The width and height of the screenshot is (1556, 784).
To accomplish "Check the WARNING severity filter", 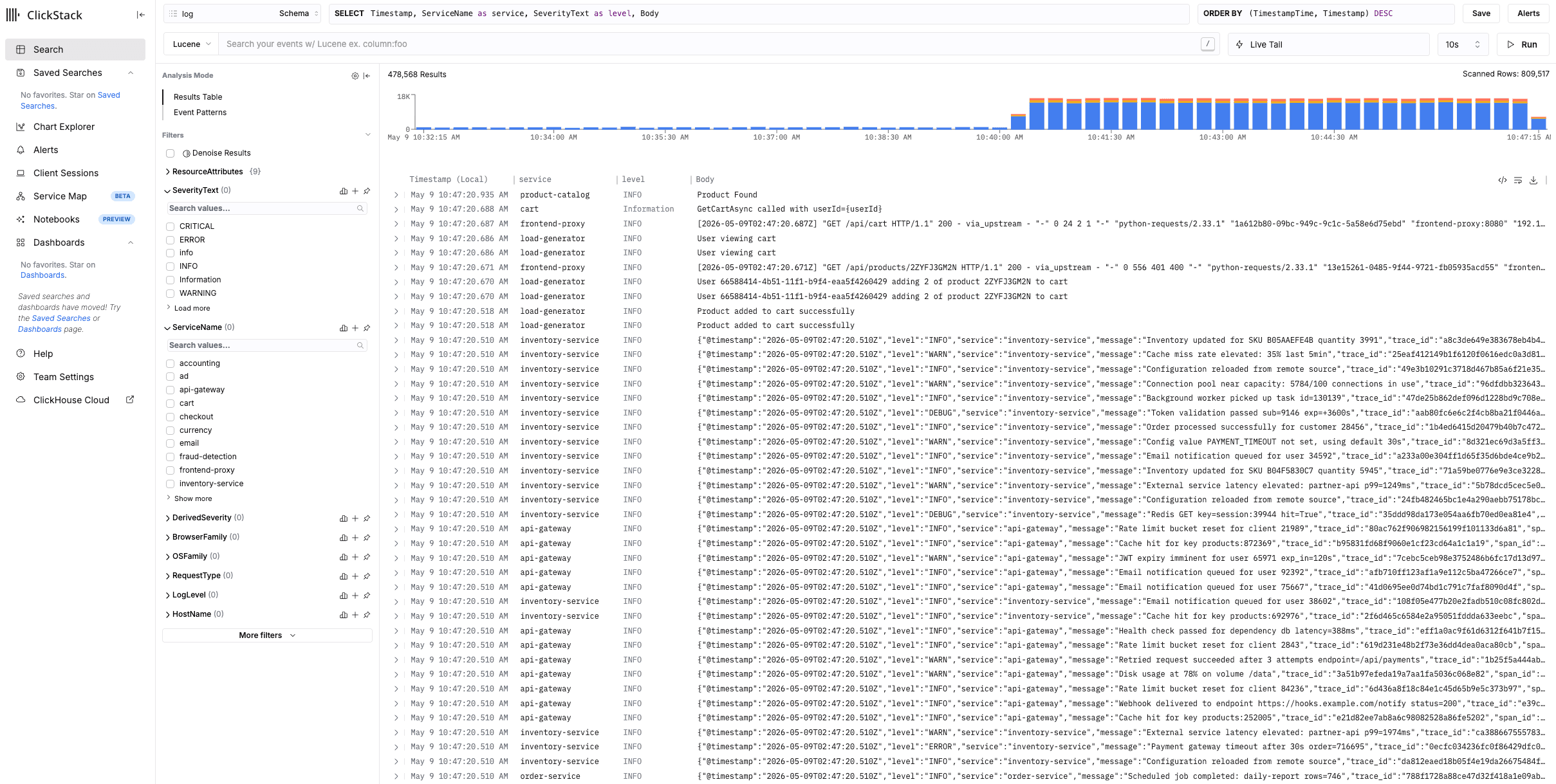I will coord(171,293).
